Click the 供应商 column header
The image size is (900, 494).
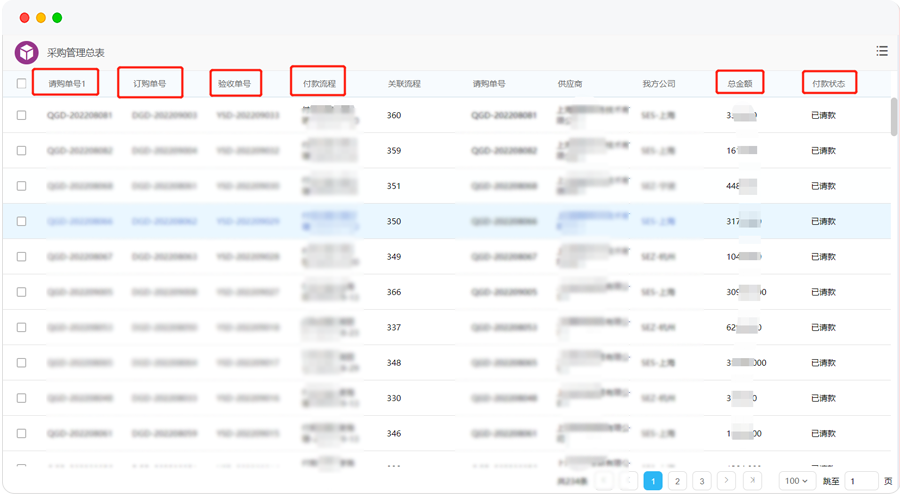tap(570, 84)
